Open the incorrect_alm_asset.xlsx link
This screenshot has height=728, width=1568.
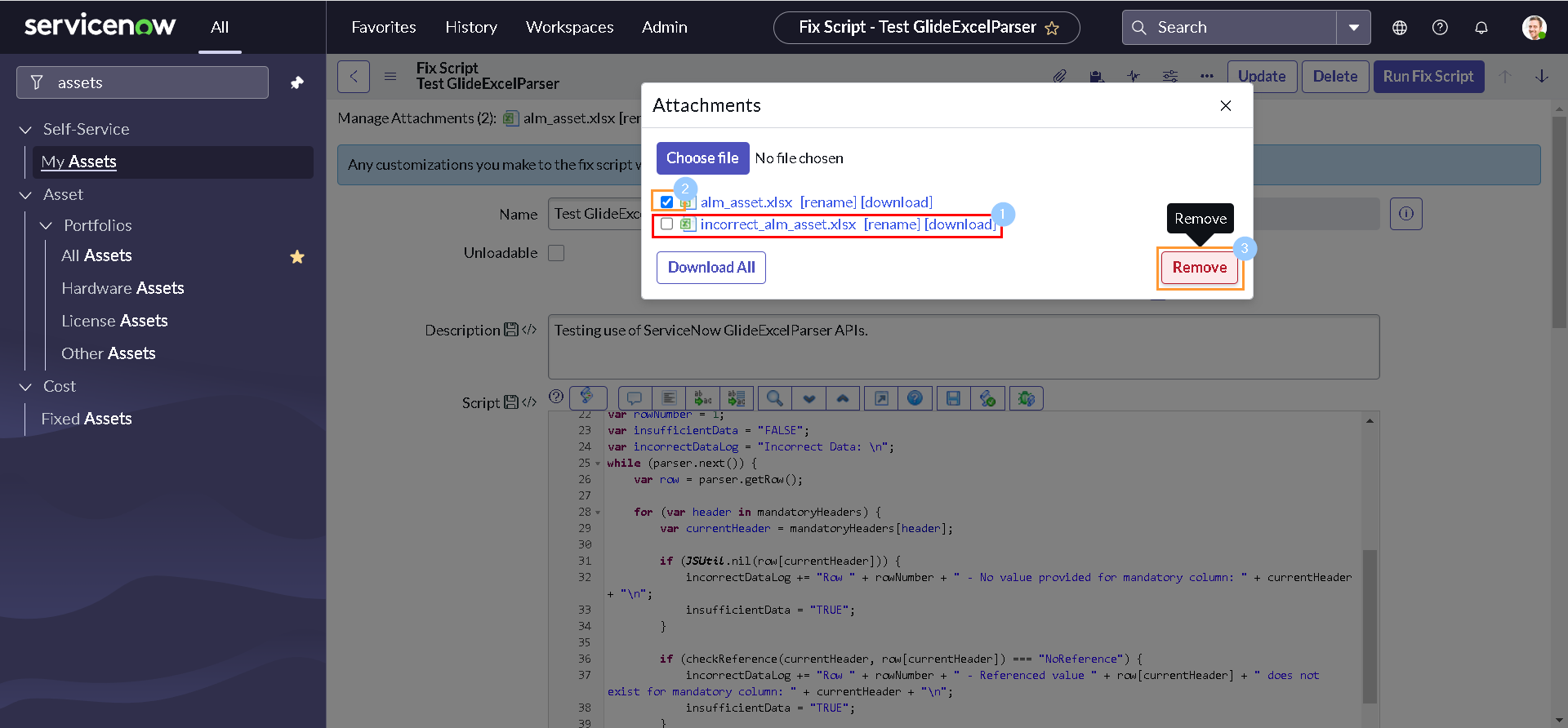pyautogui.click(x=778, y=224)
